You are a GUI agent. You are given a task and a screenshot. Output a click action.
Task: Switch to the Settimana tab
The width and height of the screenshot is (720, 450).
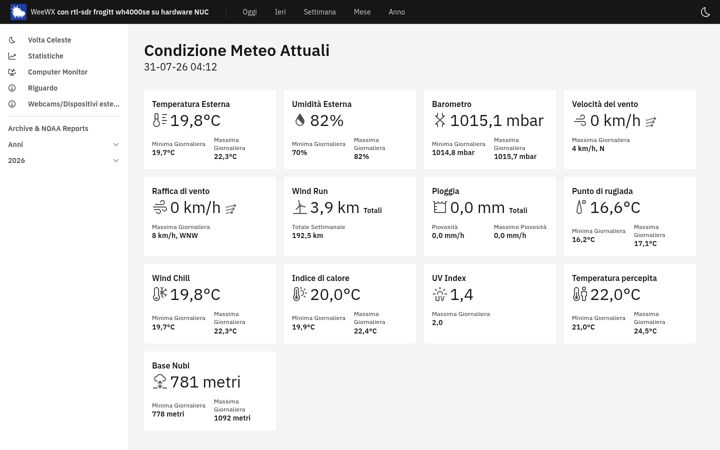point(320,12)
